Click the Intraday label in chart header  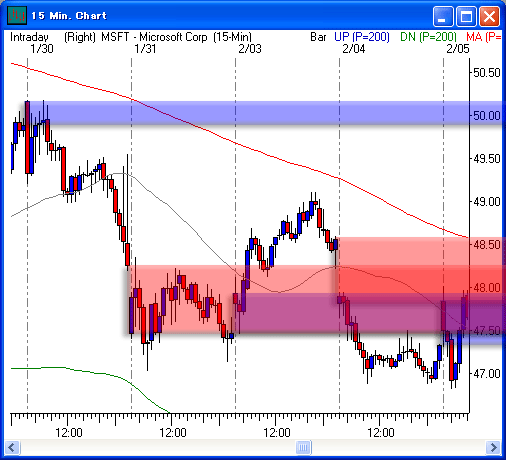[x=29, y=37]
